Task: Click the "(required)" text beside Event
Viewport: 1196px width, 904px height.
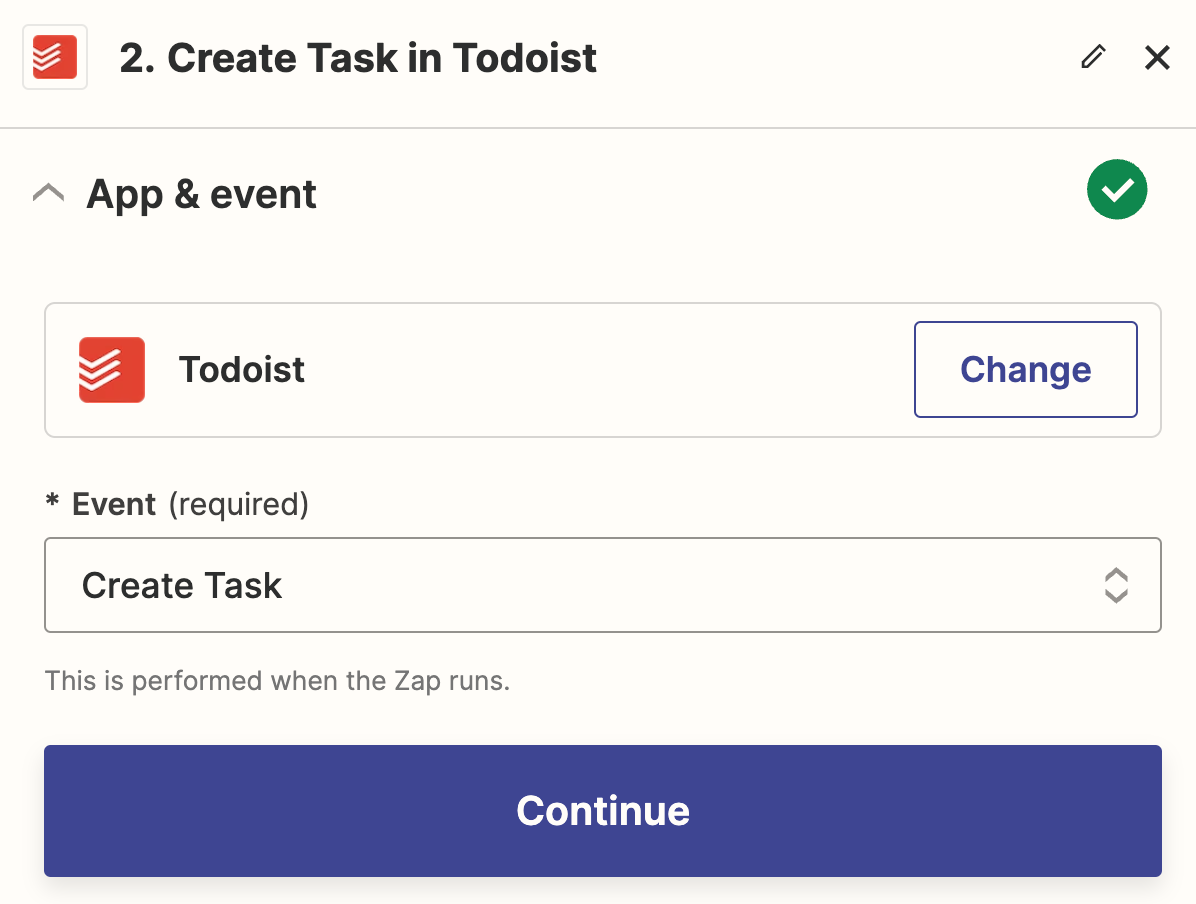Action: click(238, 504)
